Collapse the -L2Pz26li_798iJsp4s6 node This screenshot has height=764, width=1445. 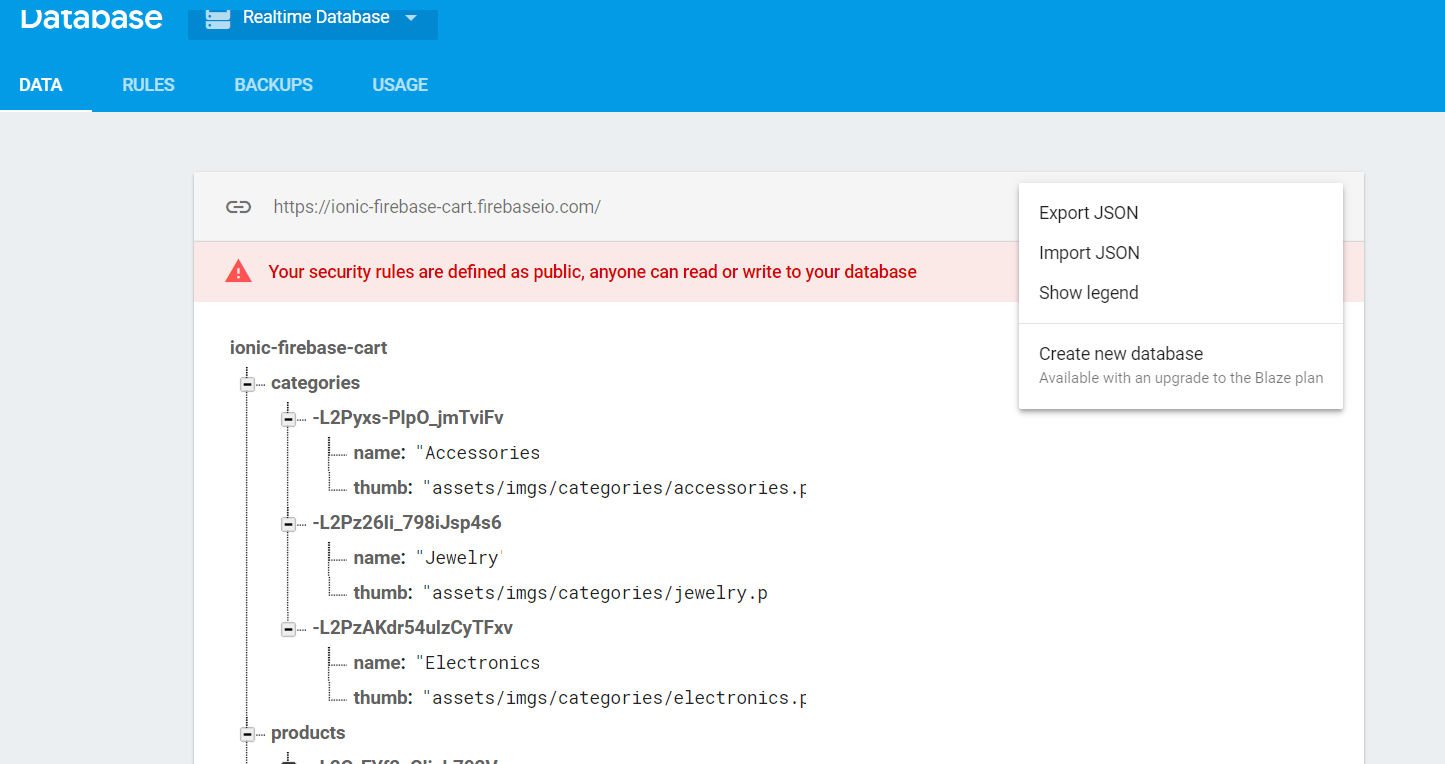click(x=288, y=523)
